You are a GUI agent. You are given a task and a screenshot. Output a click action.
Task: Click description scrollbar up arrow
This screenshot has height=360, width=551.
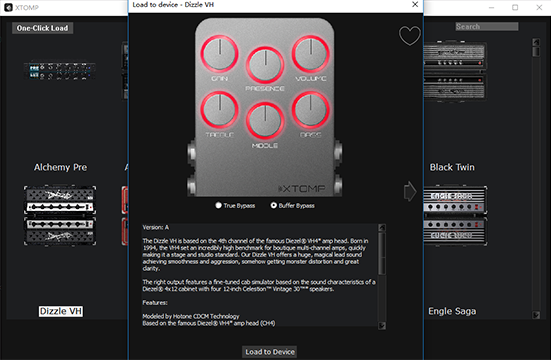coord(382,227)
